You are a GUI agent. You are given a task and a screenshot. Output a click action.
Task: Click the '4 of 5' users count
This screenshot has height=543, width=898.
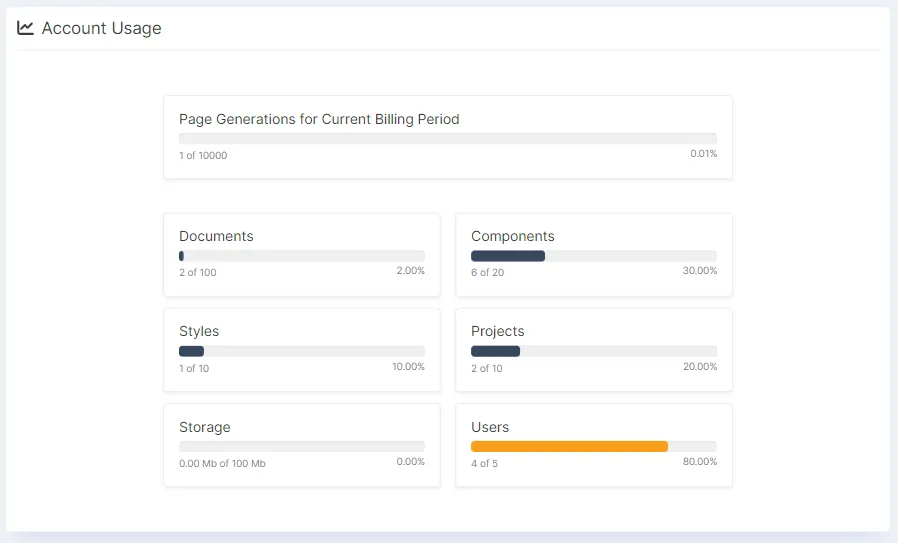485,463
